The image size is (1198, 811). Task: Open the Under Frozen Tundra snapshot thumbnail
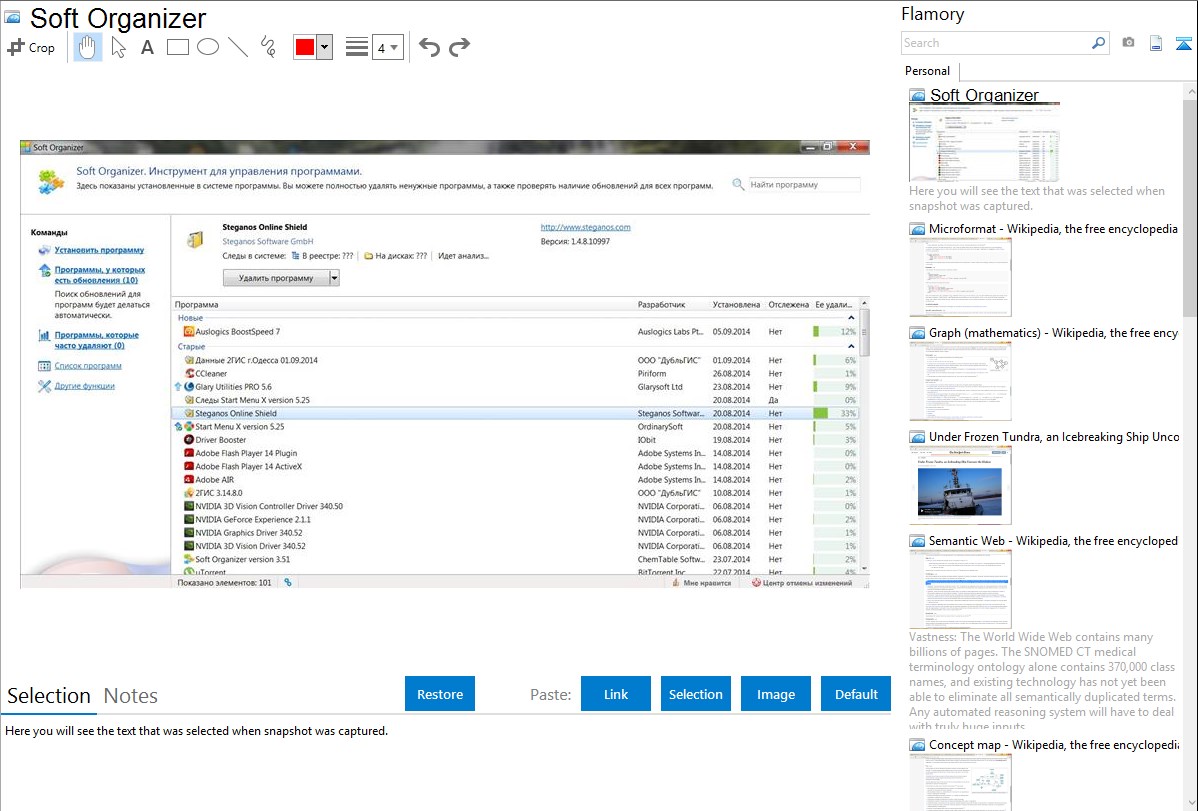click(x=960, y=485)
